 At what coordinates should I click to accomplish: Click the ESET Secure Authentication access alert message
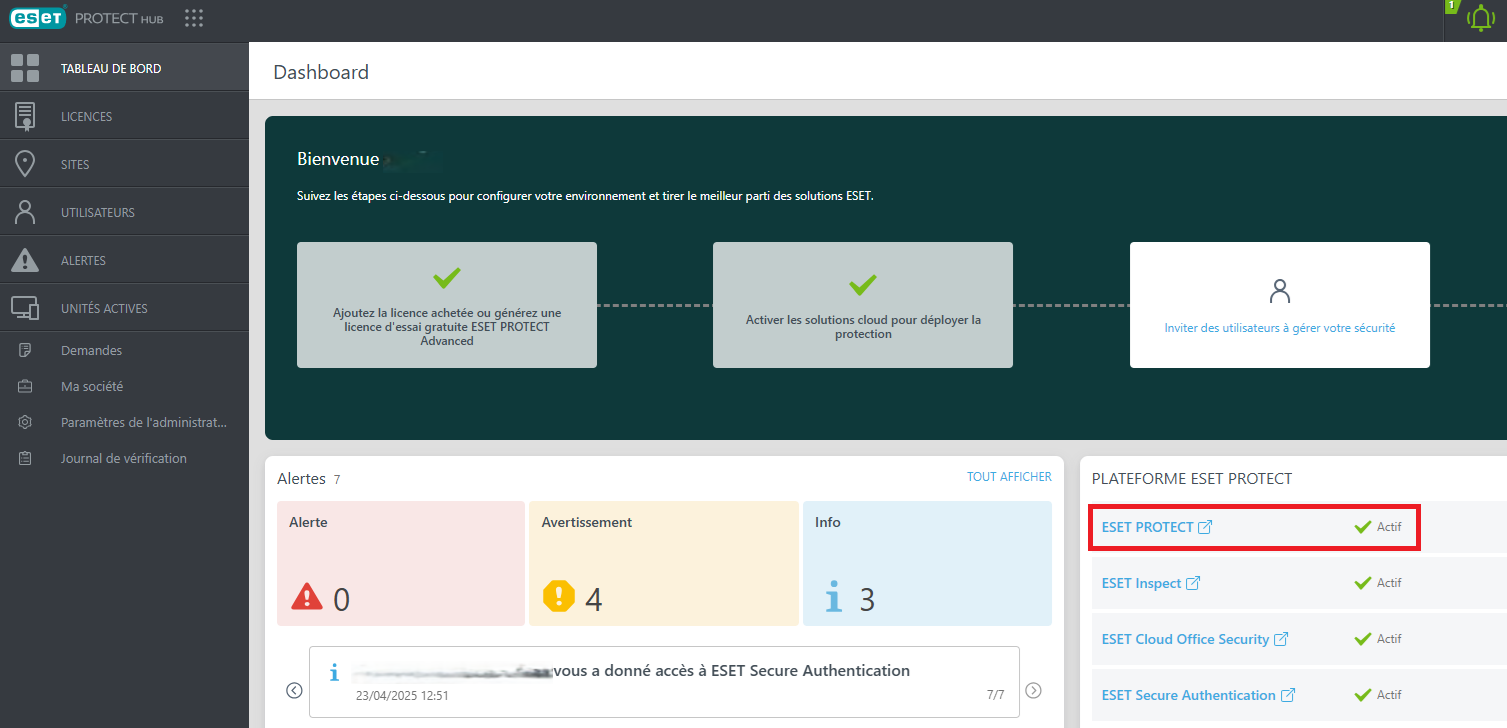pyautogui.click(x=664, y=681)
